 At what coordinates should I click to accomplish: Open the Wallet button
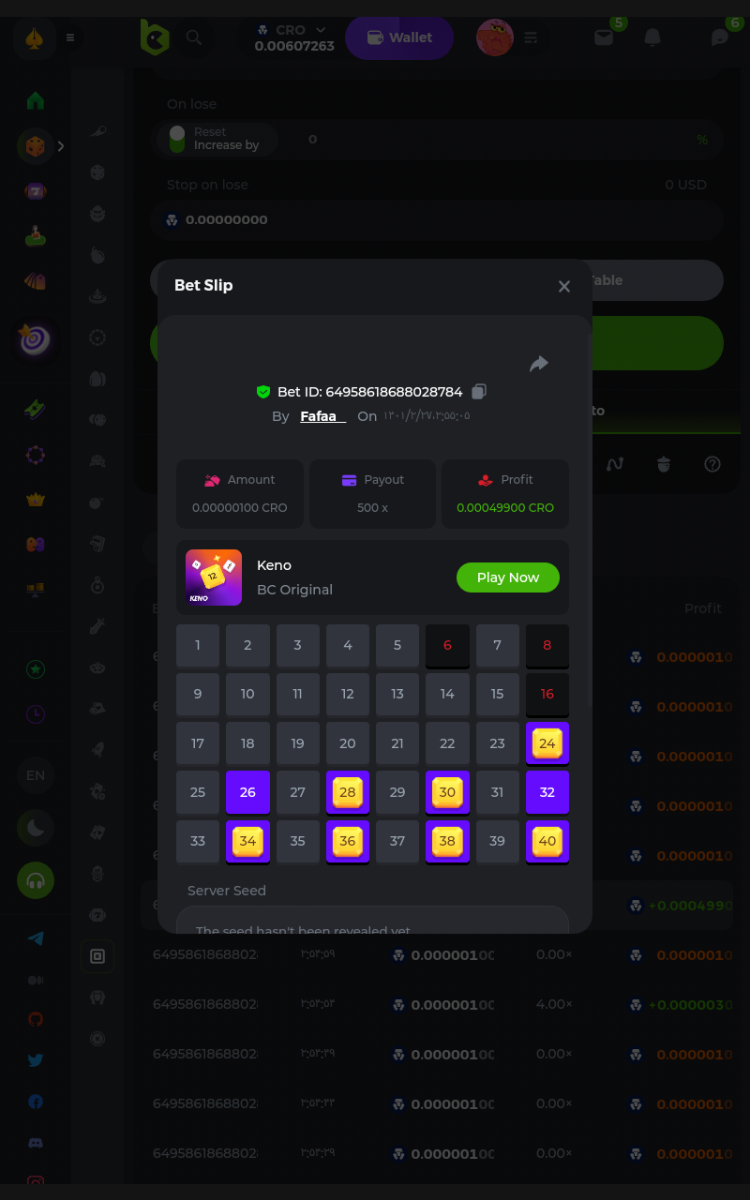pos(399,38)
